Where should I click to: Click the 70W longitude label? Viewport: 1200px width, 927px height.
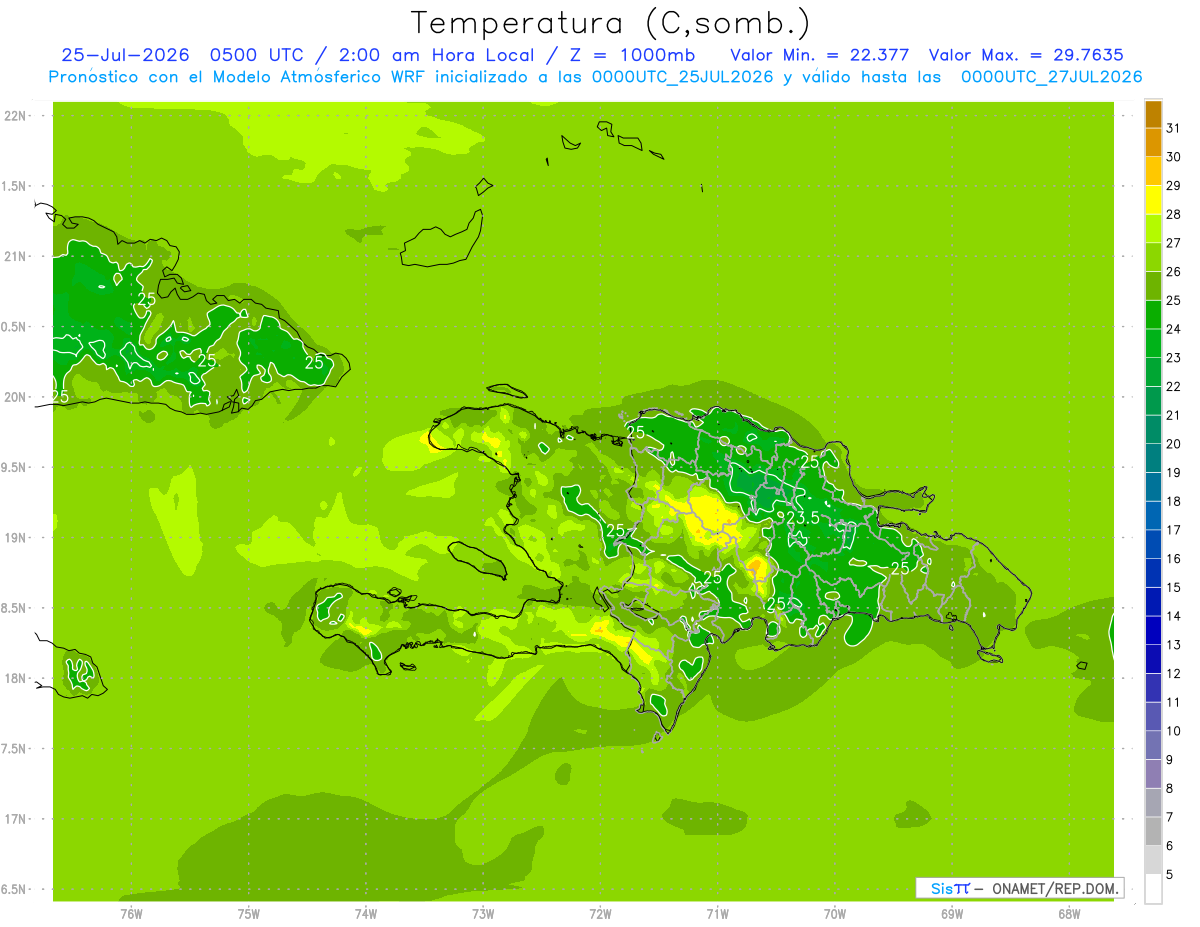(835, 913)
